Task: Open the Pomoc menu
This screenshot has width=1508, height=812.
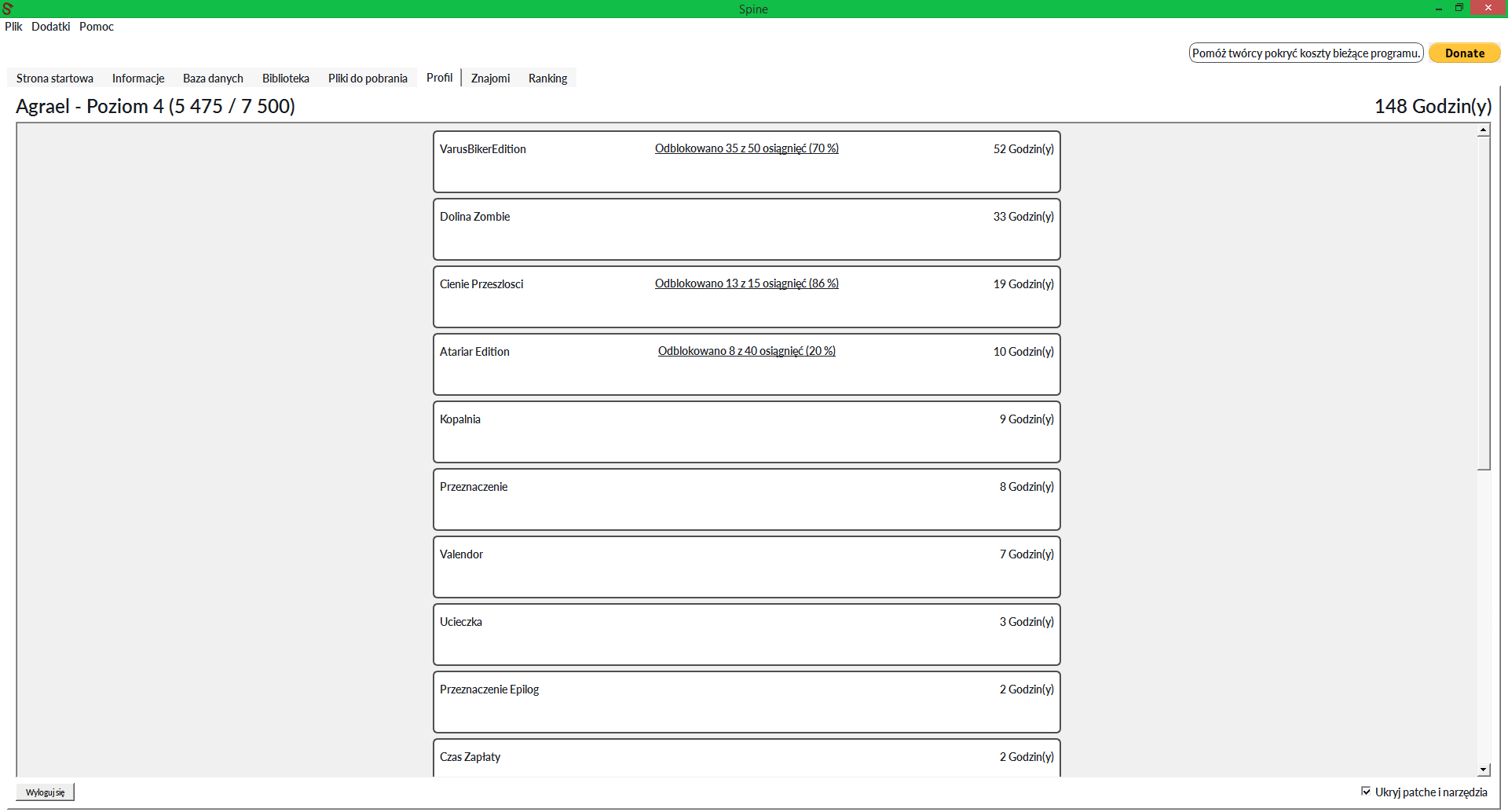Action: [x=97, y=27]
